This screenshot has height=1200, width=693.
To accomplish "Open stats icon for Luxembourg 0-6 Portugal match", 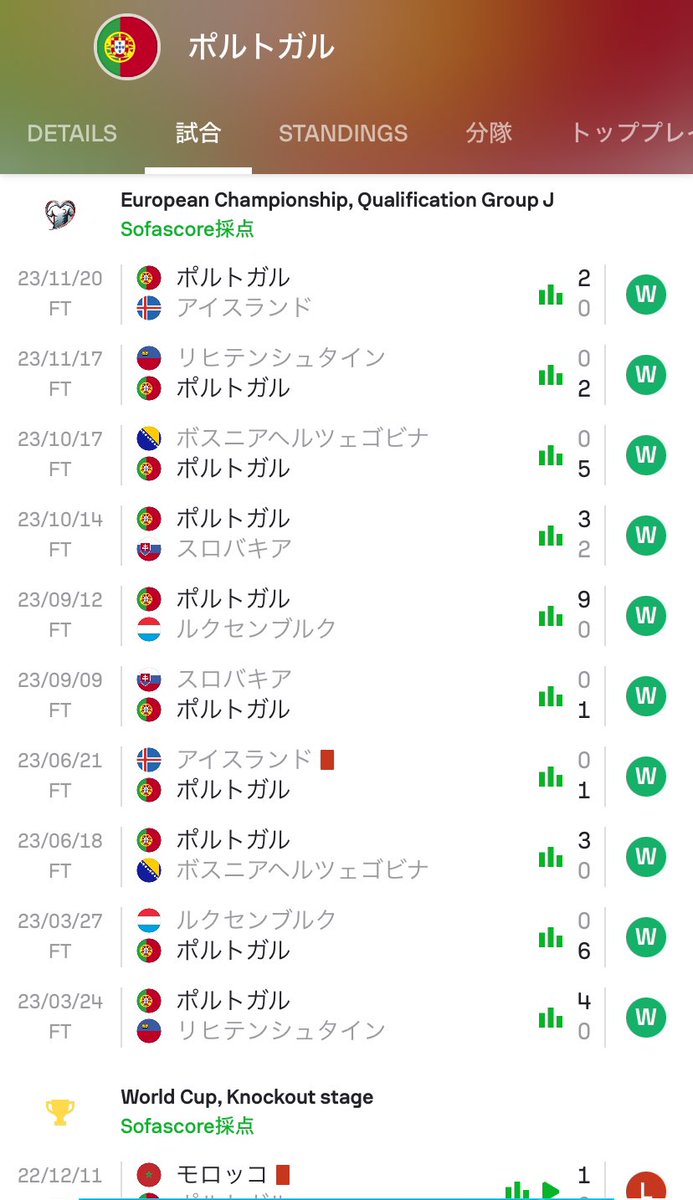I will (x=550, y=935).
